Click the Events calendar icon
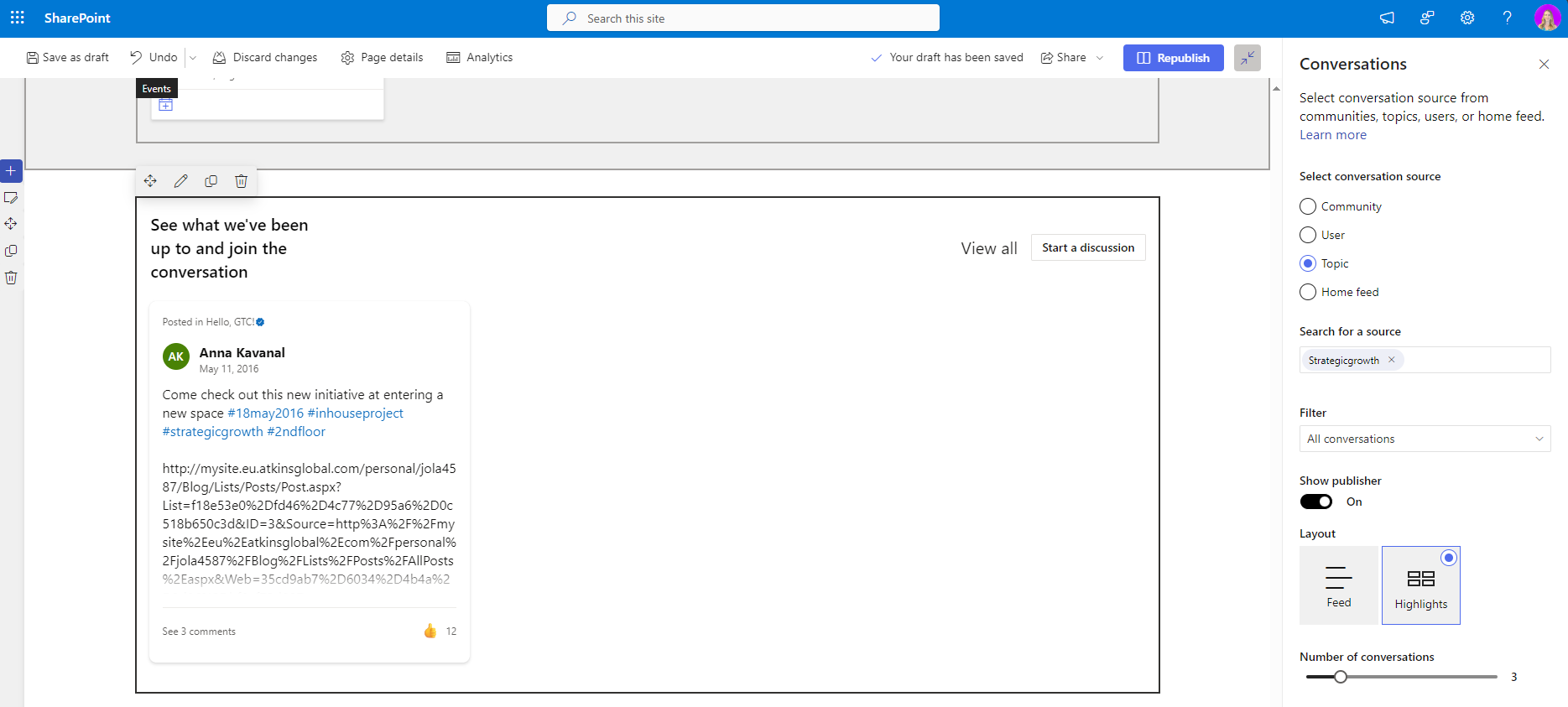1568x707 pixels. [165, 105]
